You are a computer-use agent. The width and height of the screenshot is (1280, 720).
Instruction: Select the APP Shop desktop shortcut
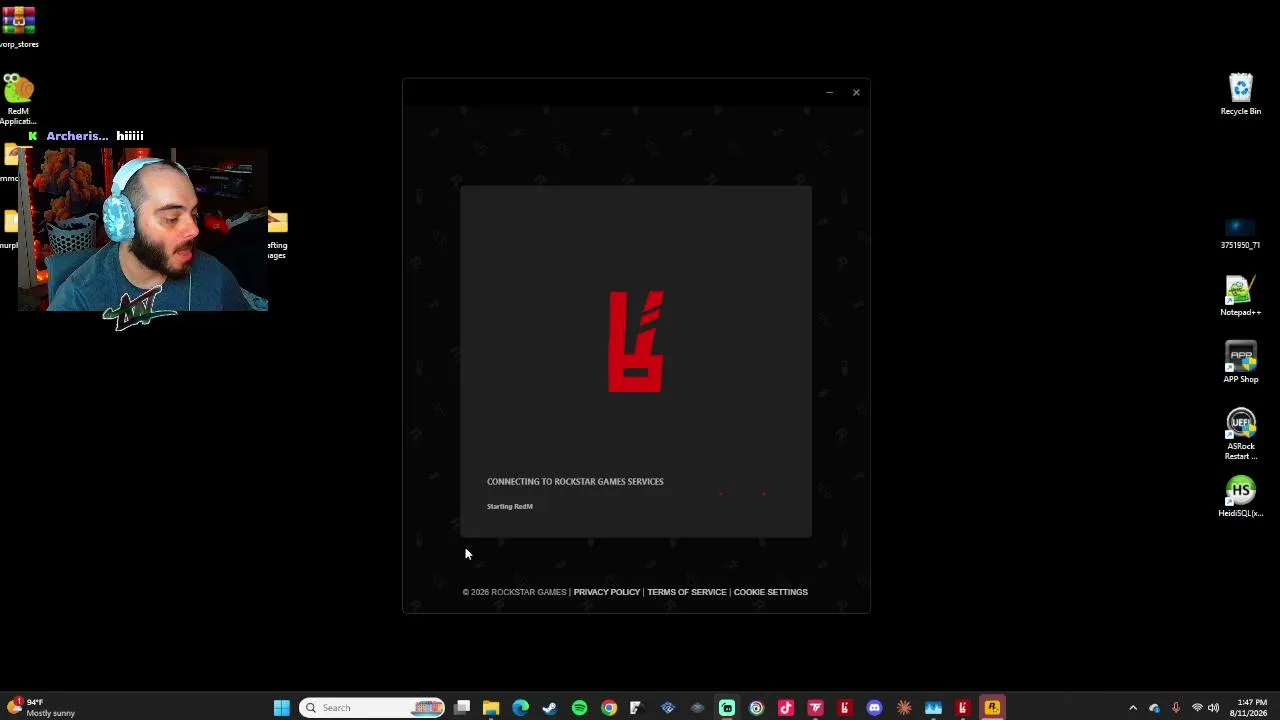coord(1240,363)
